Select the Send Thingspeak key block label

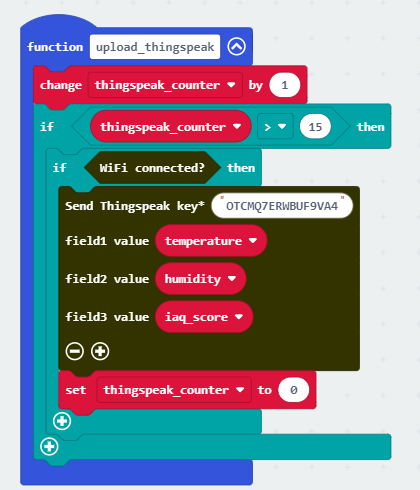[x=135, y=206]
